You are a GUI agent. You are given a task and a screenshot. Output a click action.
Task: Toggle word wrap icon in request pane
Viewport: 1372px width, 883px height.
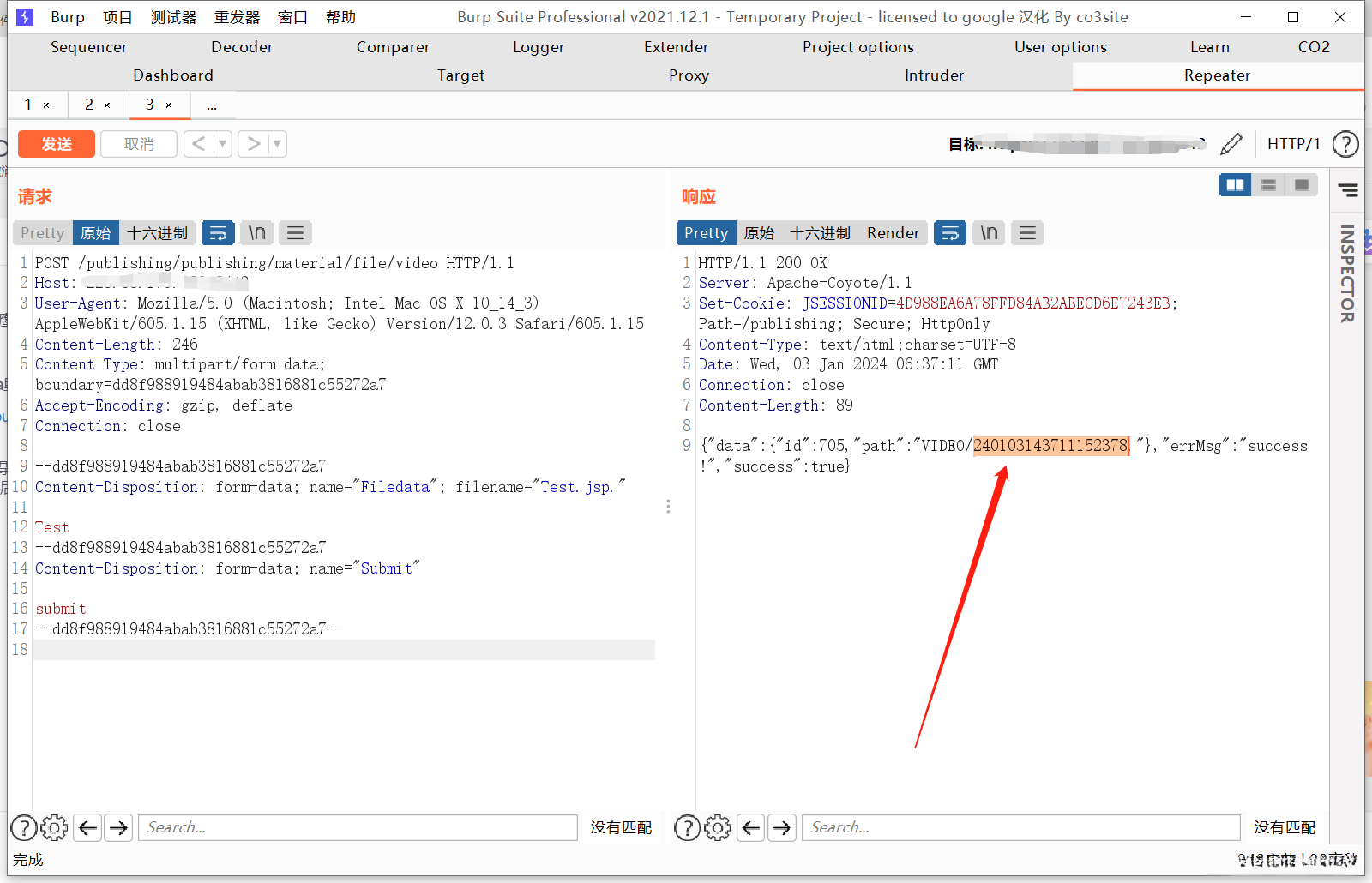pyautogui.click(x=218, y=233)
